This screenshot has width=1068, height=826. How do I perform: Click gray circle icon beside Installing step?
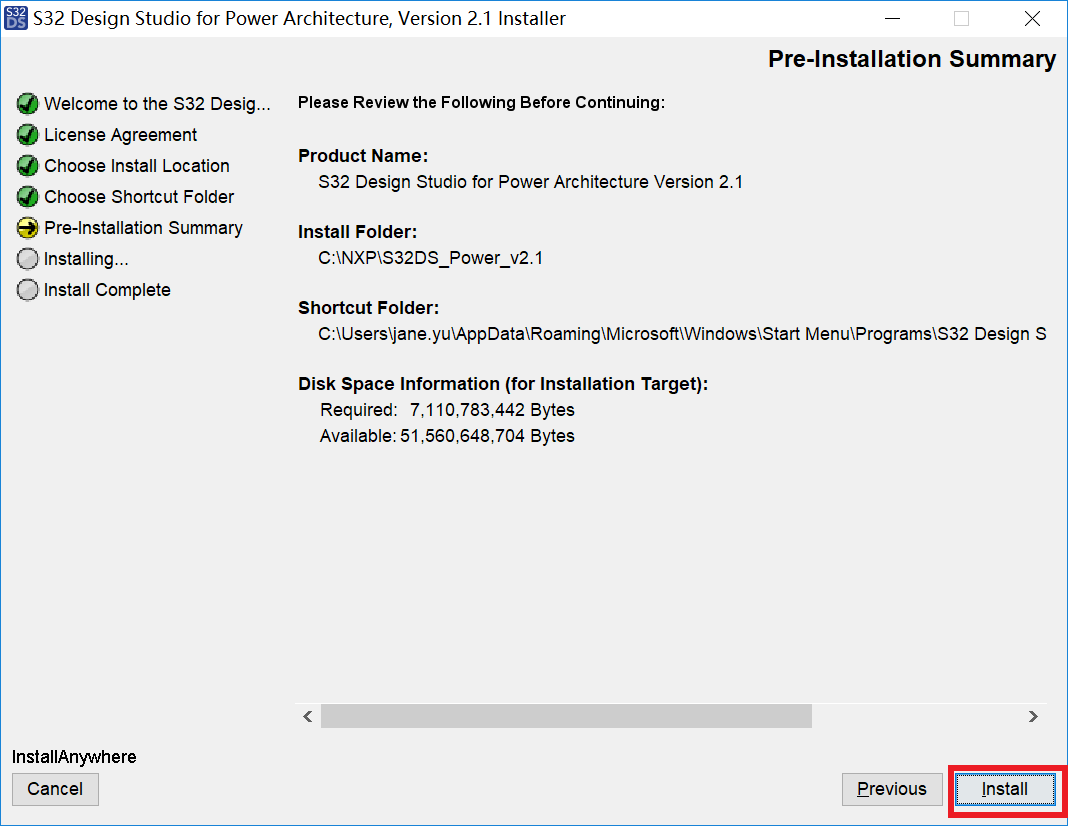pyautogui.click(x=28, y=259)
